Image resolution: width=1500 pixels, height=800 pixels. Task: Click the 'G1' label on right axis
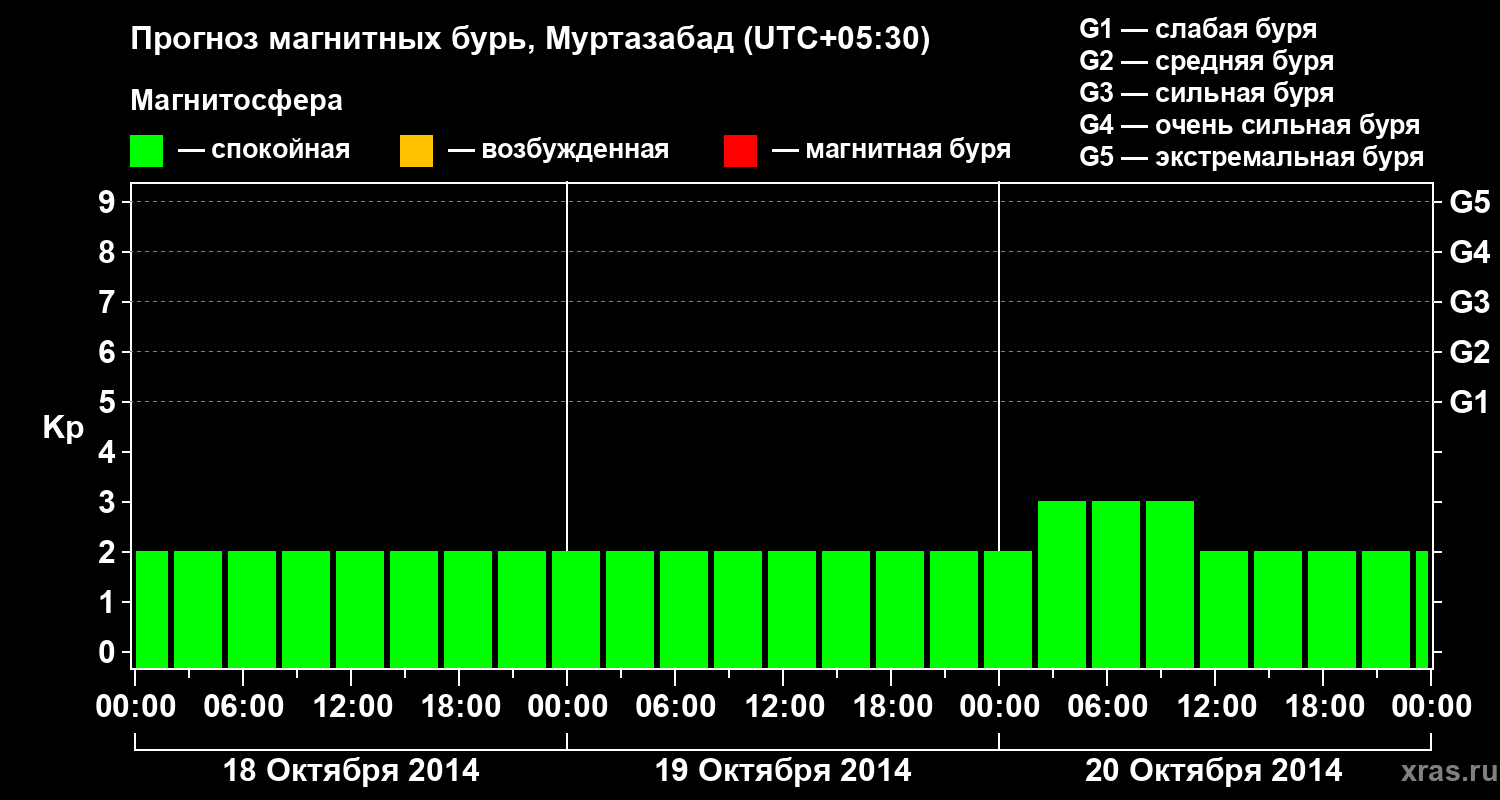coord(1469,402)
